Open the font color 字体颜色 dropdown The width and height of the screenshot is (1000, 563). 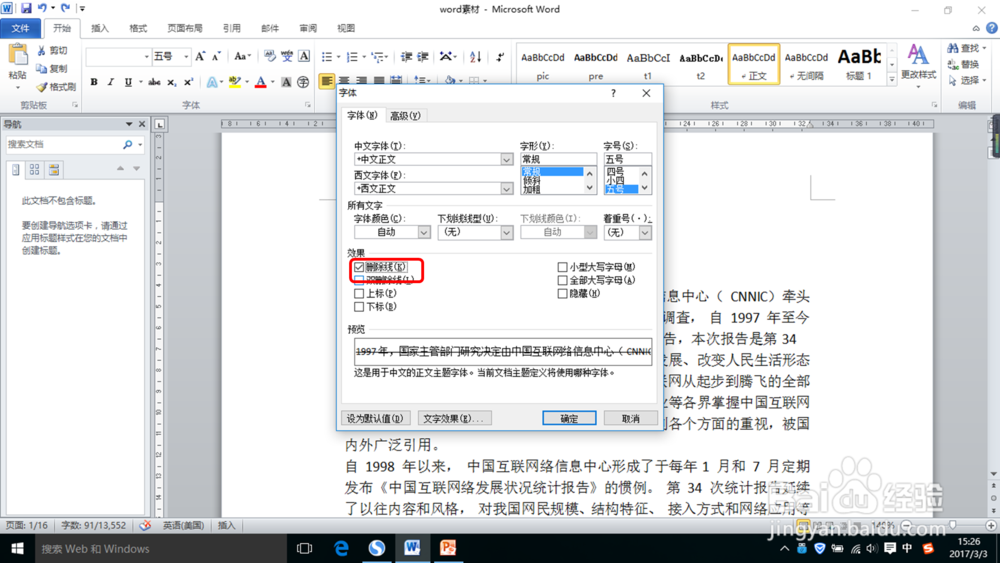tap(424, 233)
